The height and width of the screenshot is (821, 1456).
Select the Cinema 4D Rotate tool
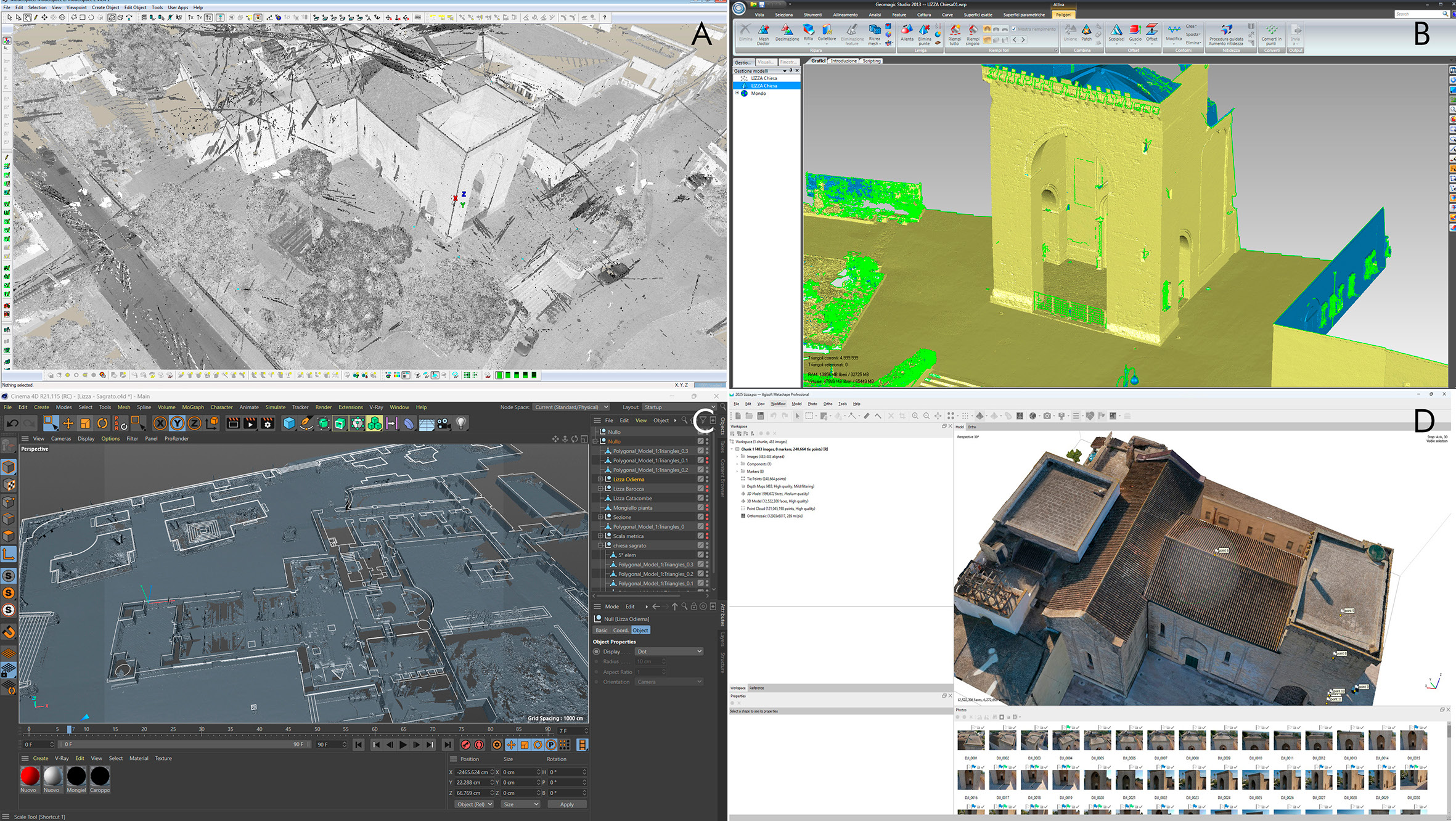click(x=102, y=423)
